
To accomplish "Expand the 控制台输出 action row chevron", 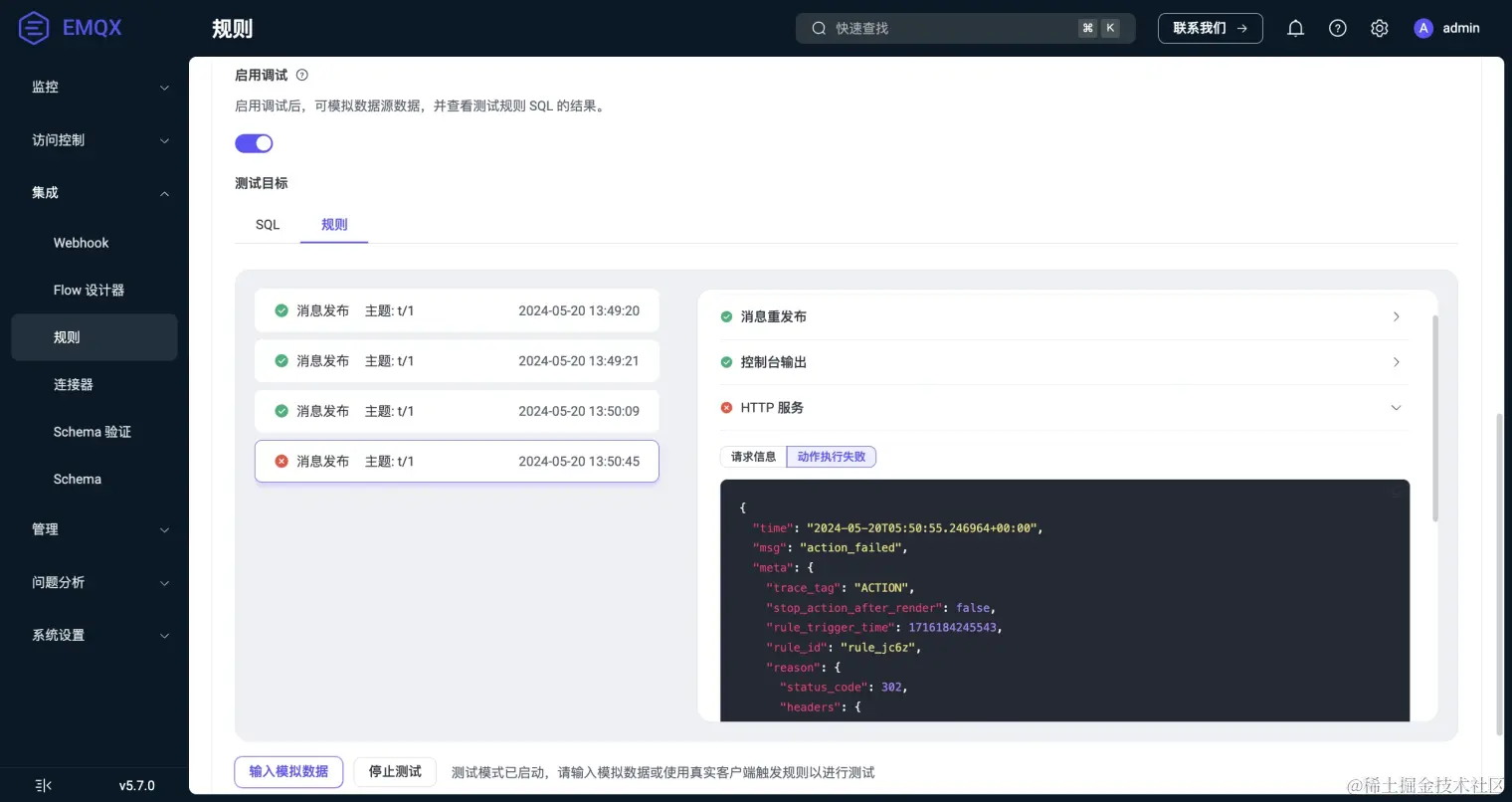I will click(x=1396, y=362).
